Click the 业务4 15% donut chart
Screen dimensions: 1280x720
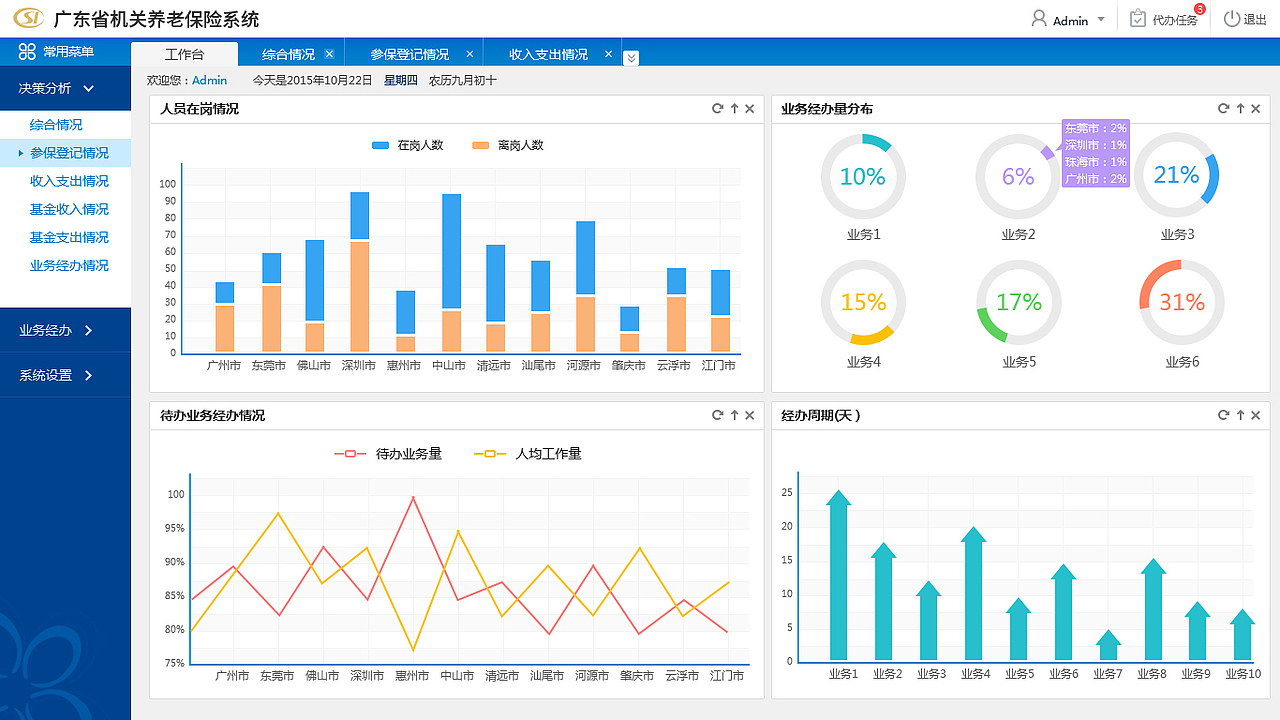click(863, 302)
